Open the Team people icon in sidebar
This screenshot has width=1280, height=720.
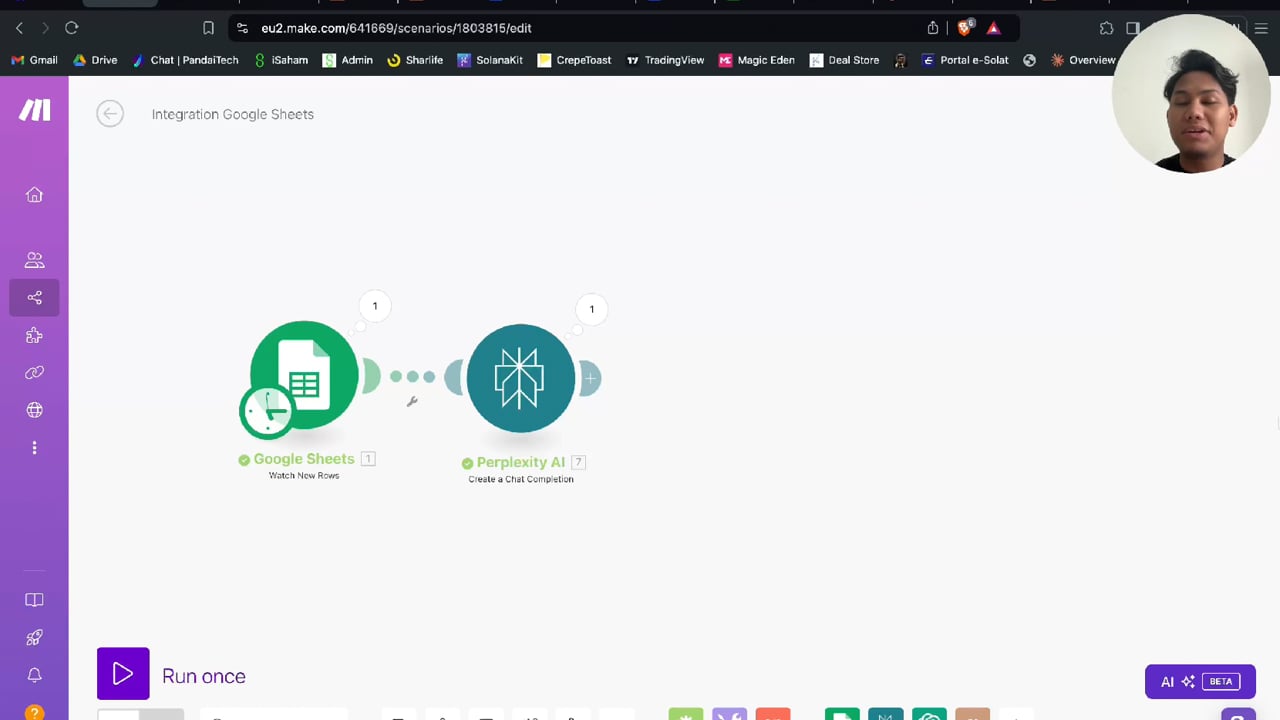point(34,260)
